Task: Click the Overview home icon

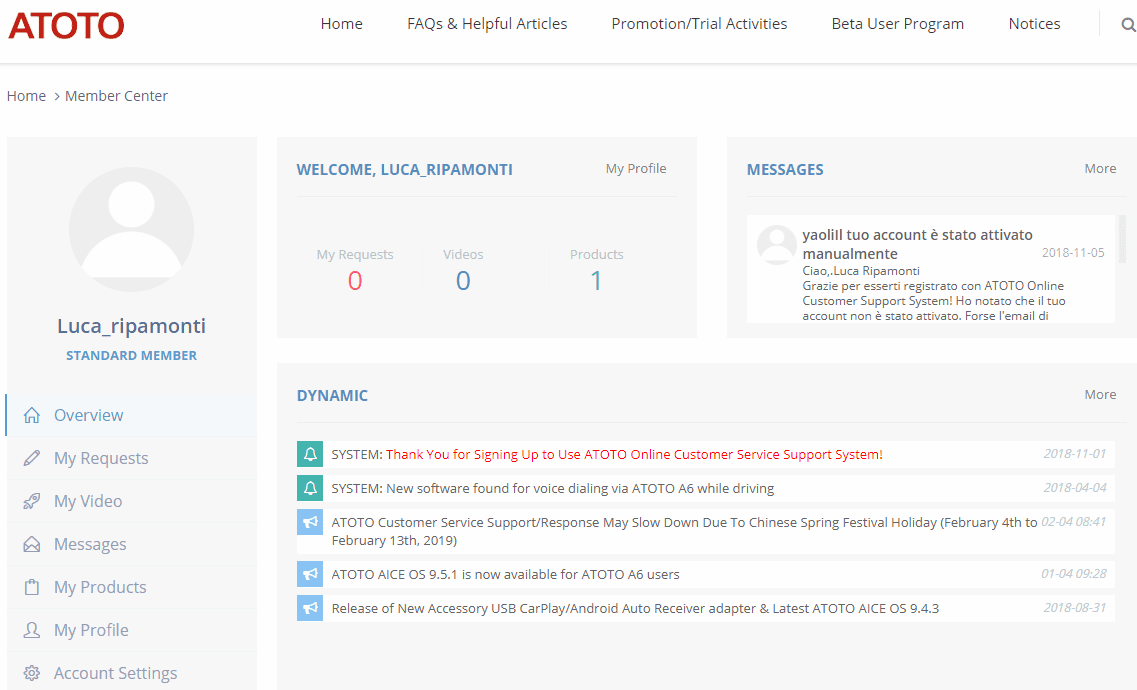Action: (32, 415)
